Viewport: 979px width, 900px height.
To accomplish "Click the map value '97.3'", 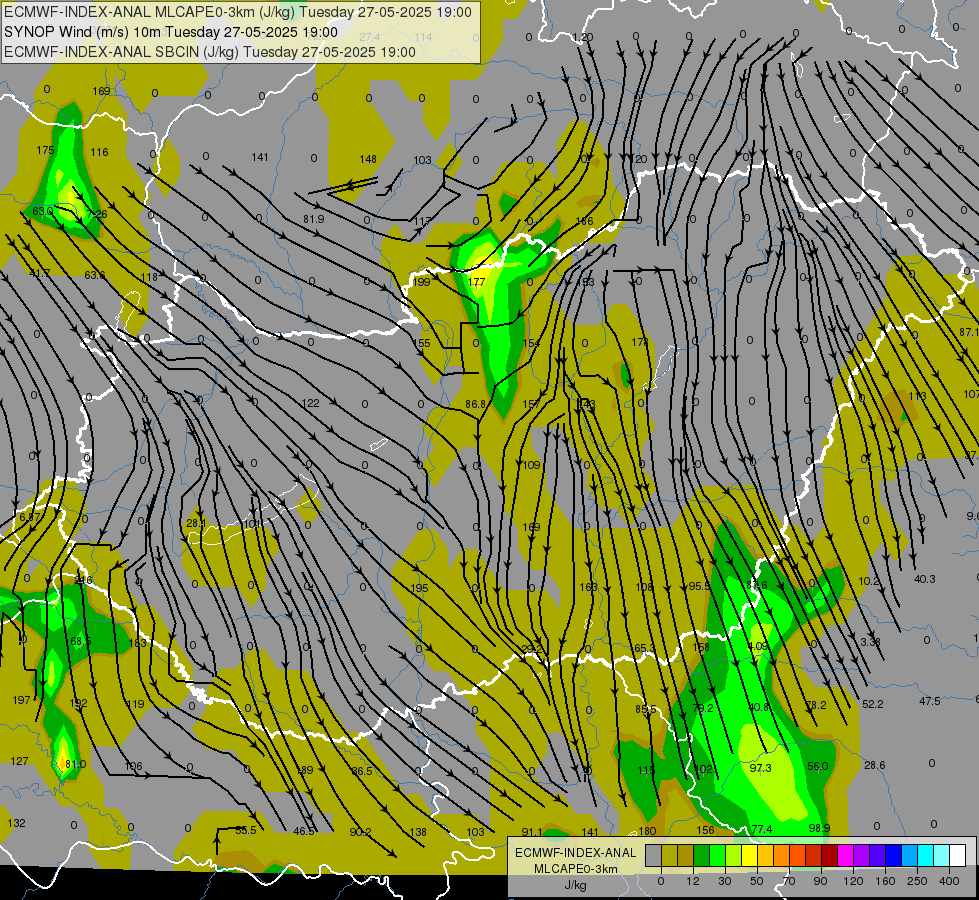I will pyautogui.click(x=760, y=768).
